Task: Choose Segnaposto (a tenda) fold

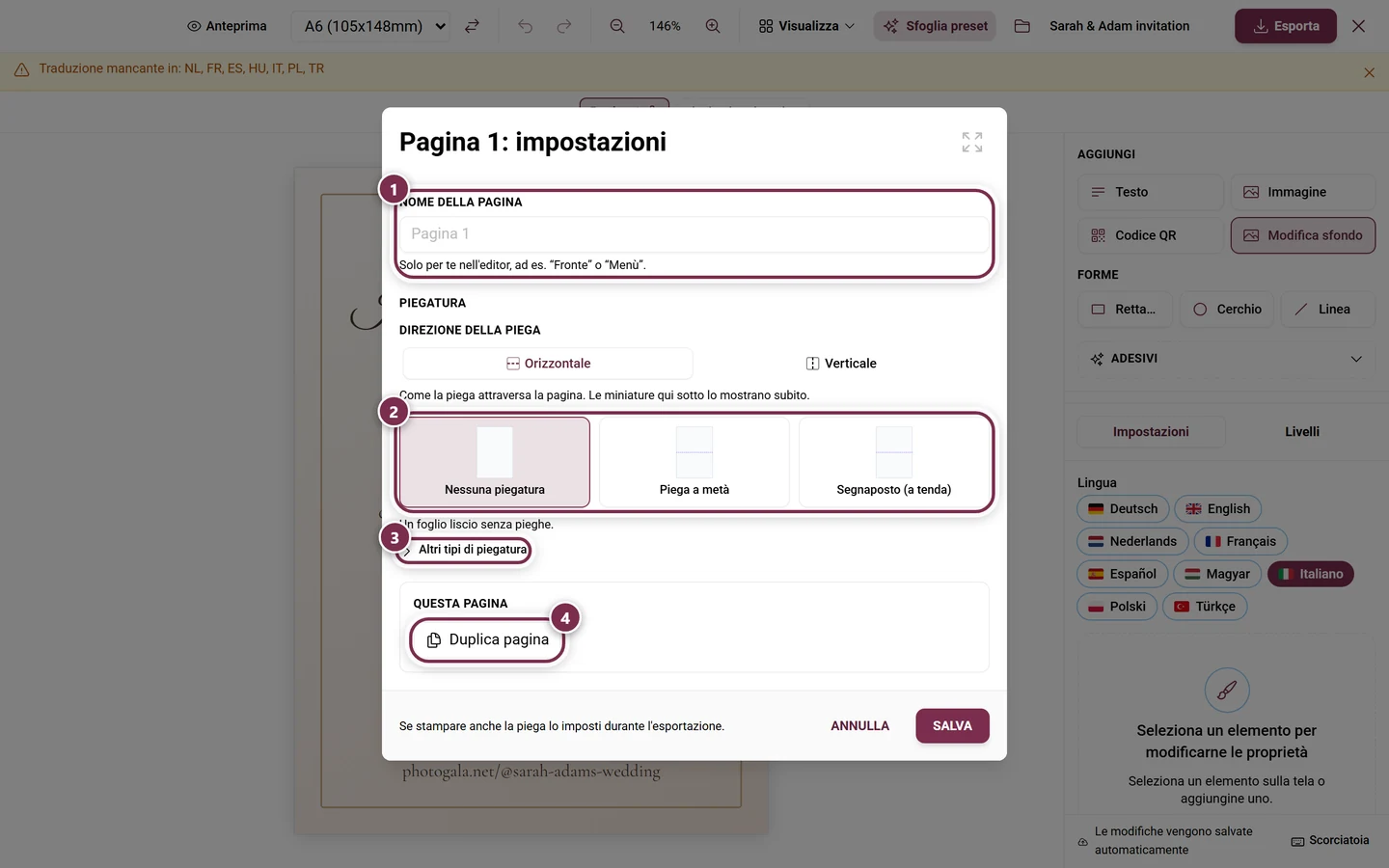Action: coord(894,462)
